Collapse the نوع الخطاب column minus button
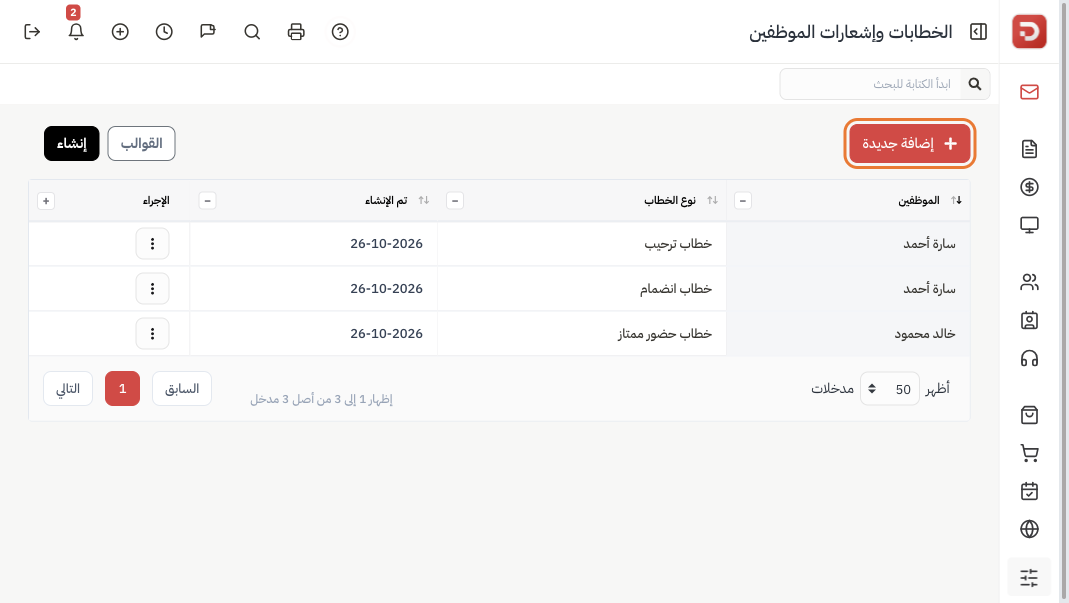Image resolution: width=1069 pixels, height=603 pixels. click(x=455, y=201)
